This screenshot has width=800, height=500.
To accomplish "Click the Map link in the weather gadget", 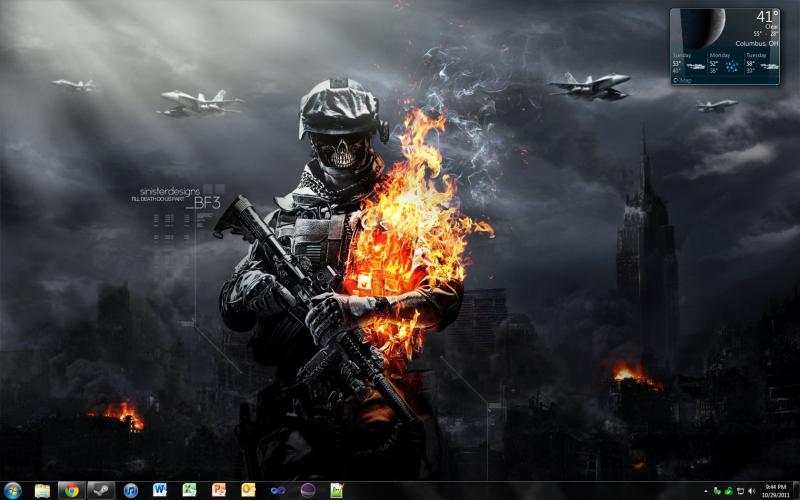I will click(683, 80).
